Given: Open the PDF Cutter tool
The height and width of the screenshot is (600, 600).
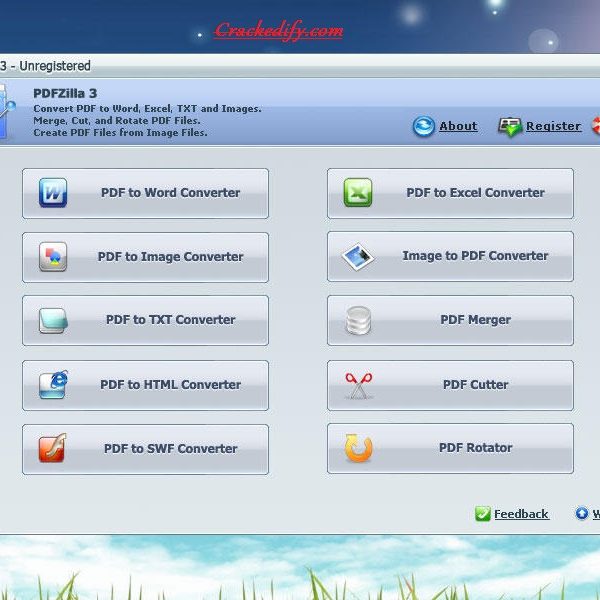Looking at the screenshot, I should [x=450, y=386].
